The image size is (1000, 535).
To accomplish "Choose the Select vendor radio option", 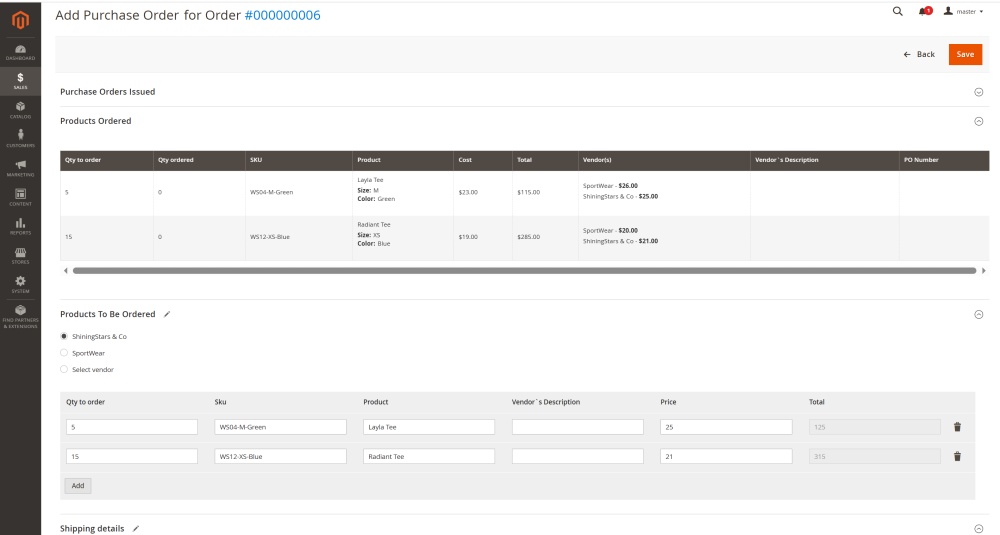I will tap(64, 370).
